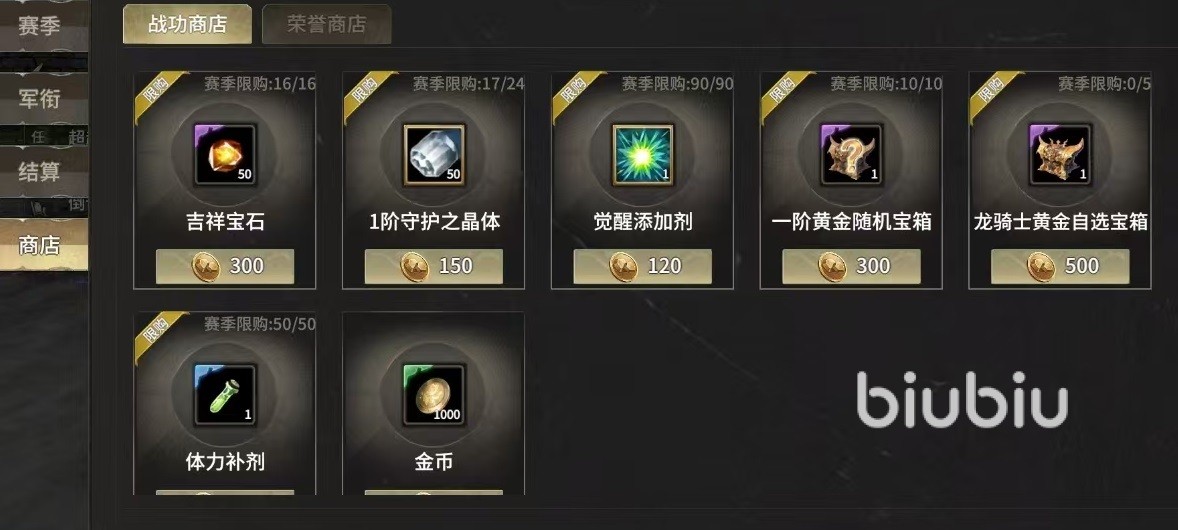Open the 一阶黄金随机宝箱 question-mark chest icon
This screenshot has height=530, width=1178.
click(x=851, y=155)
